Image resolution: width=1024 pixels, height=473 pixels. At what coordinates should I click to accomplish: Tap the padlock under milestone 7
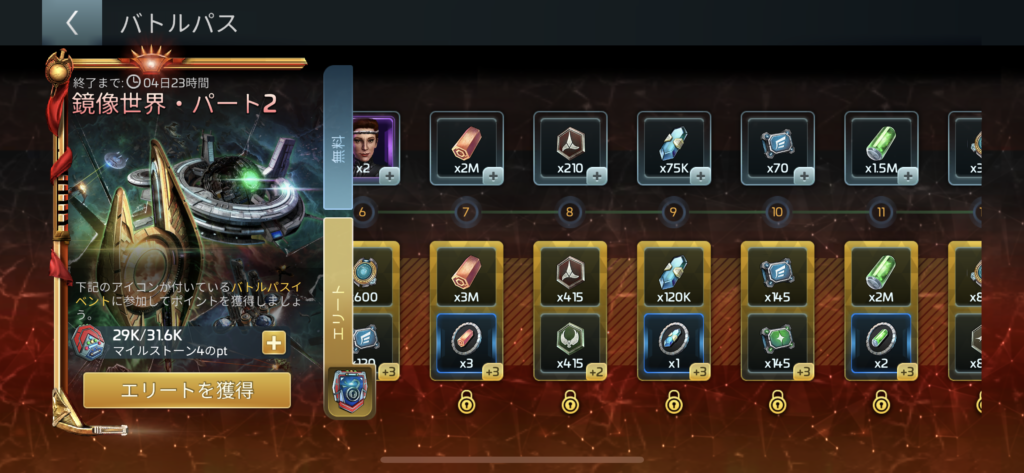click(x=466, y=401)
